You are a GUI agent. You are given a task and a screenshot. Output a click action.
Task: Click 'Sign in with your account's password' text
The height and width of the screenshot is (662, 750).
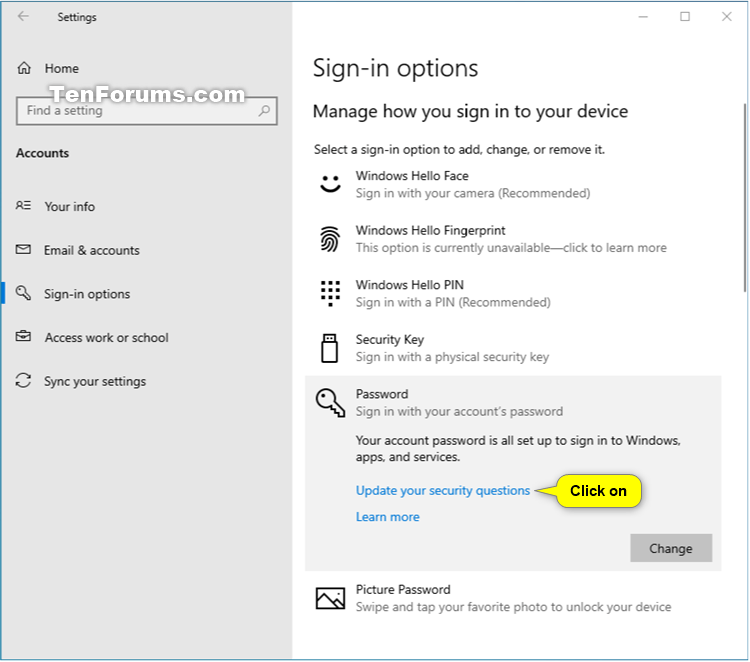click(459, 411)
